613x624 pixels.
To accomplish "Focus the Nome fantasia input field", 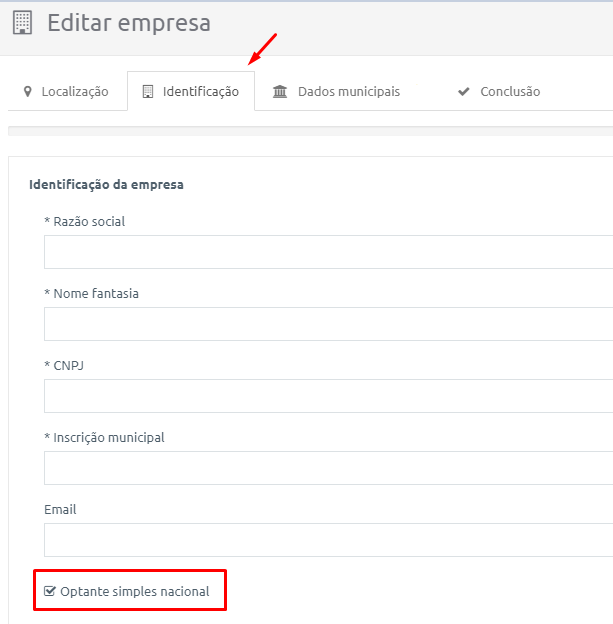I will coord(328,324).
